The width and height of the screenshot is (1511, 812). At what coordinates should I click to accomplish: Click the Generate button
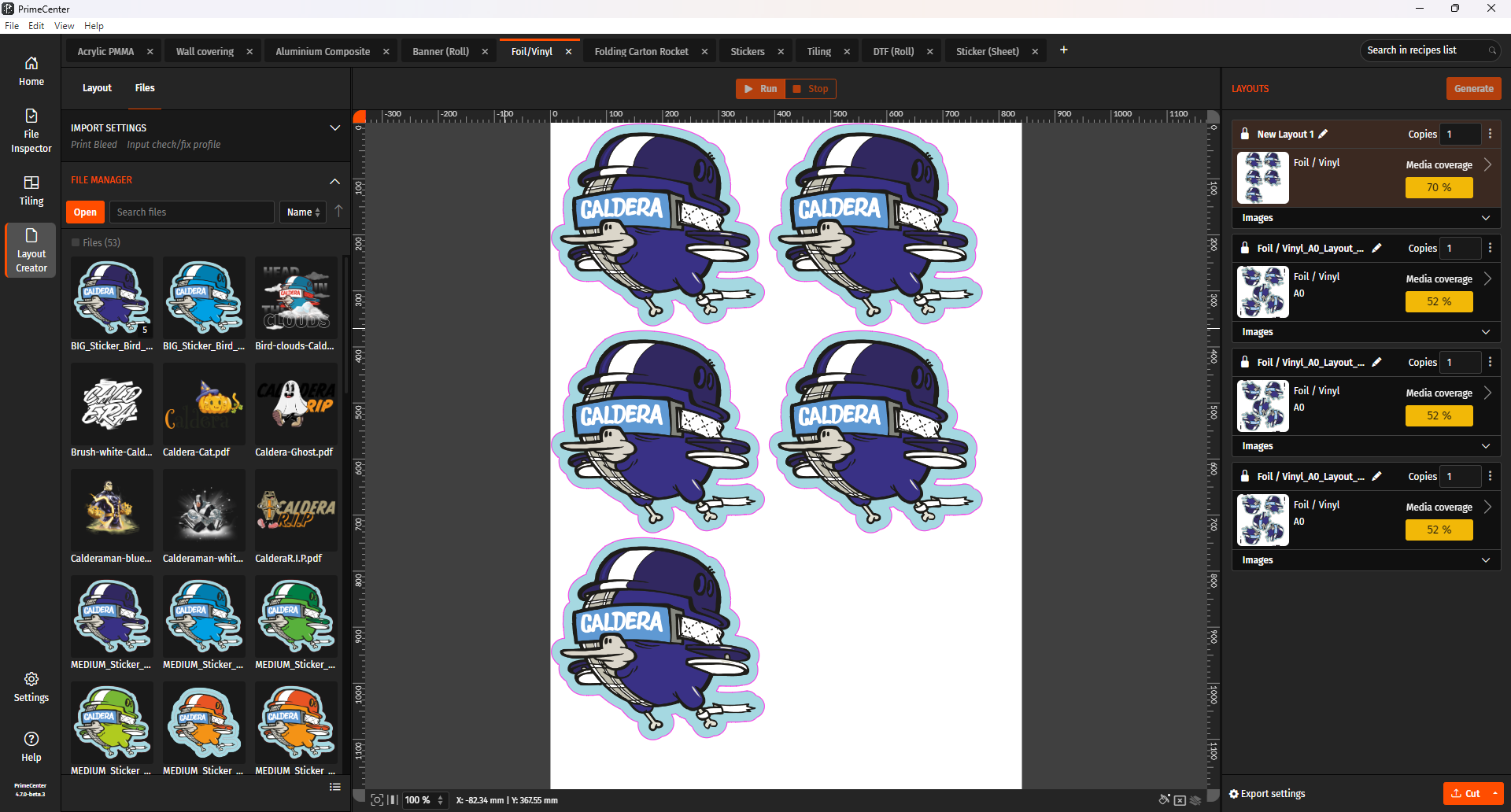(1473, 88)
